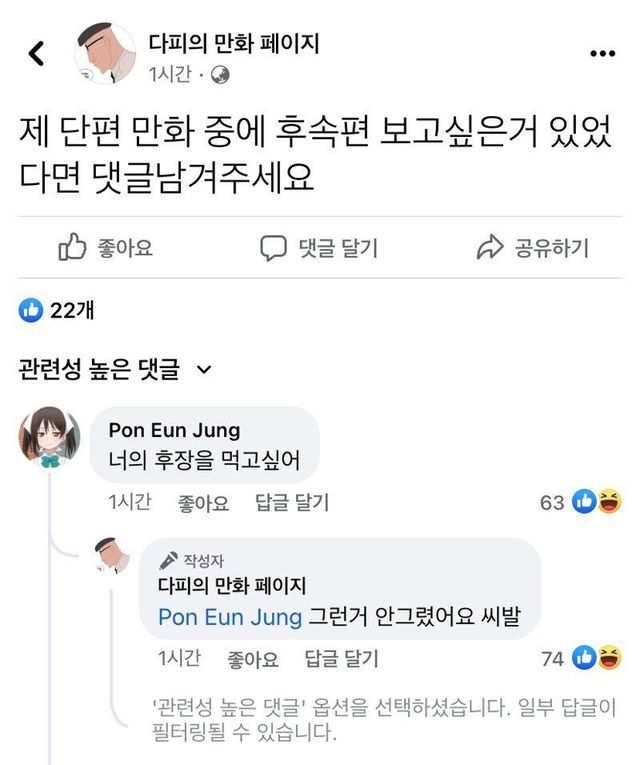
Task: View the 63 reactions on first comment
Action: pyautogui.click(x=580, y=502)
